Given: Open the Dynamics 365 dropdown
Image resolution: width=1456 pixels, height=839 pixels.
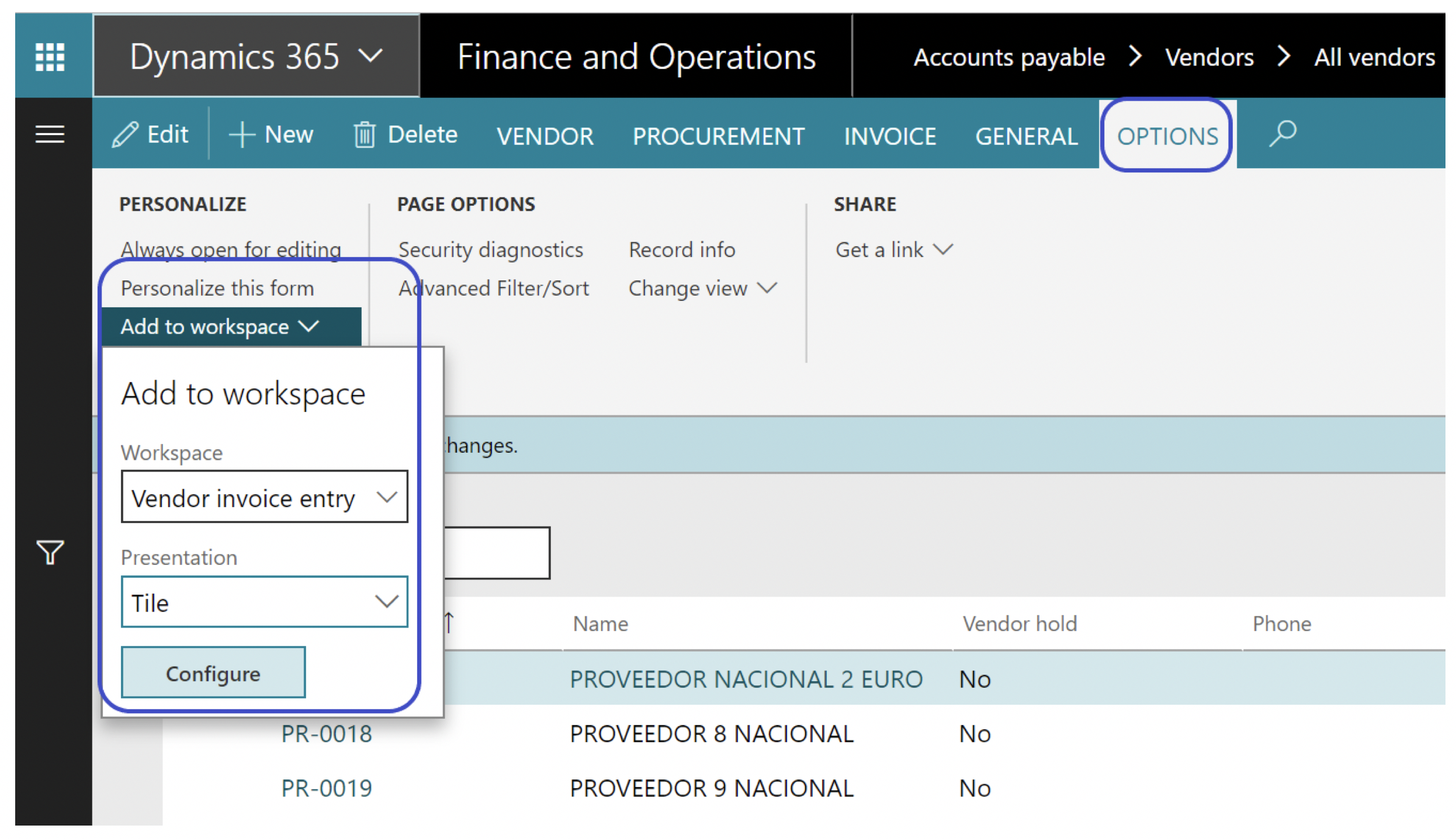Looking at the screenshot, I should point(256,57).
